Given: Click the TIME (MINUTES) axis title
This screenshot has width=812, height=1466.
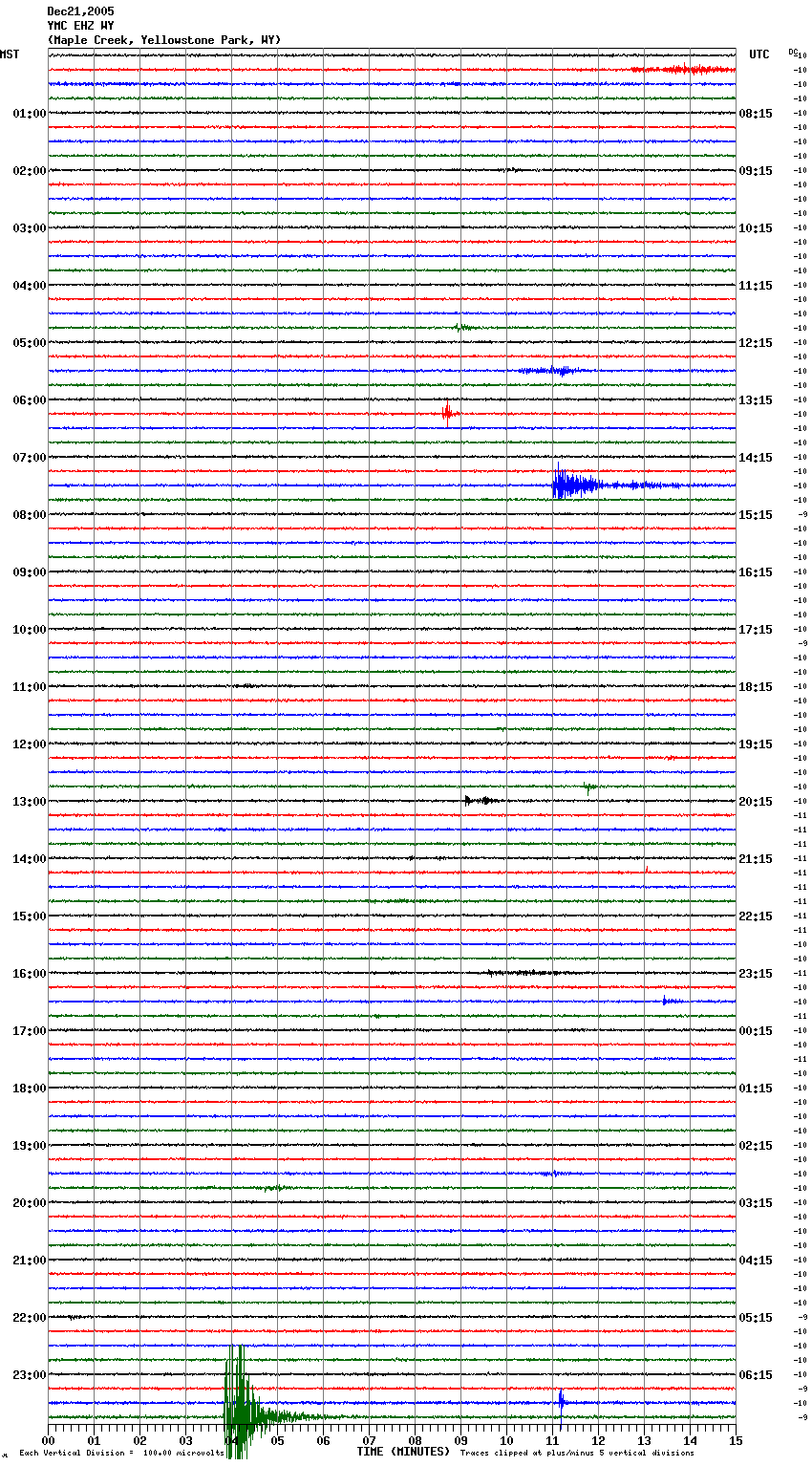Looking at the screenshot, I should click(403, 1452).
